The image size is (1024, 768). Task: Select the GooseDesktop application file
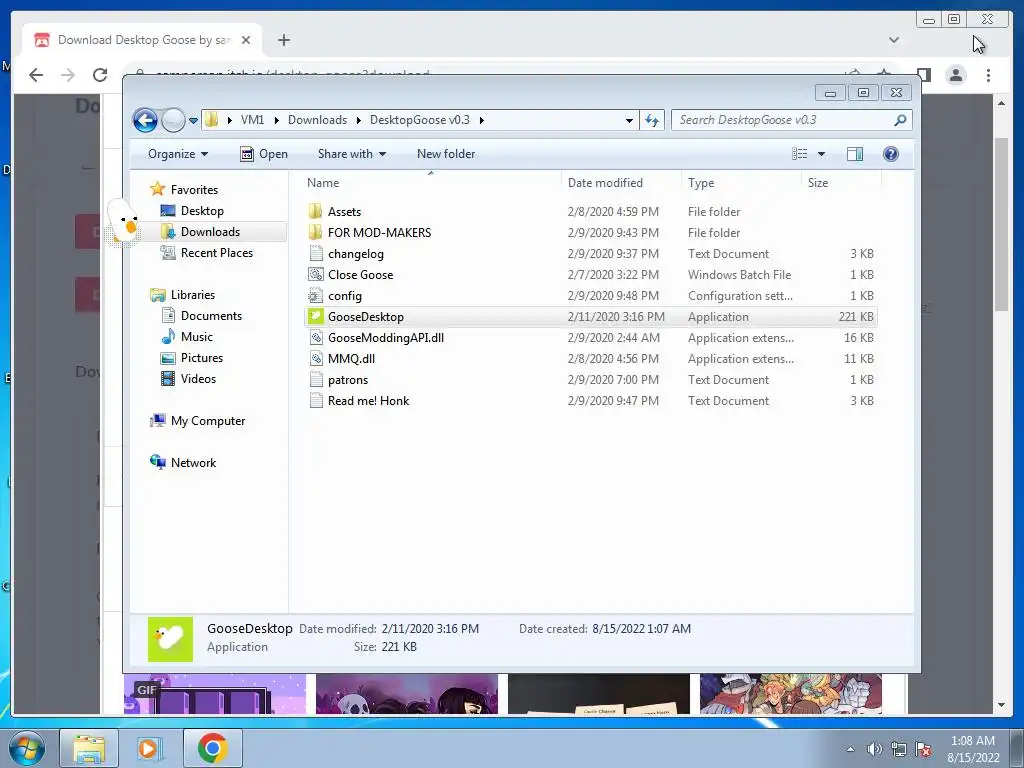coord(590,317)
